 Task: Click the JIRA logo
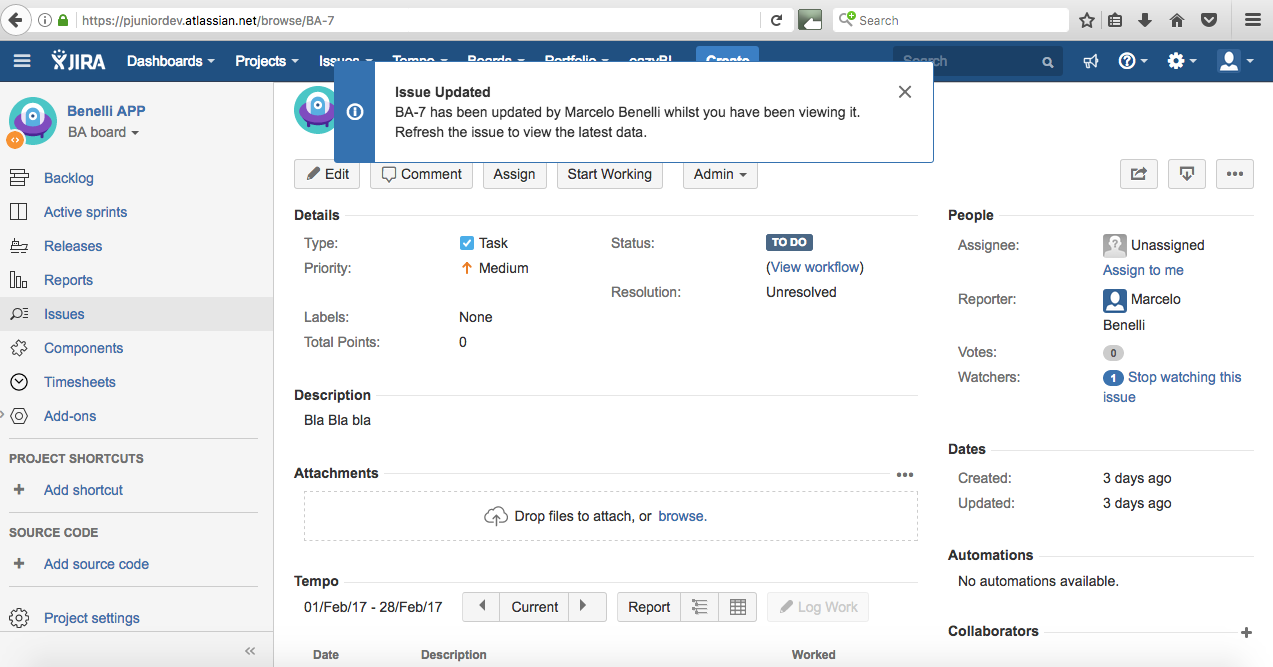(x=78, y=61)
